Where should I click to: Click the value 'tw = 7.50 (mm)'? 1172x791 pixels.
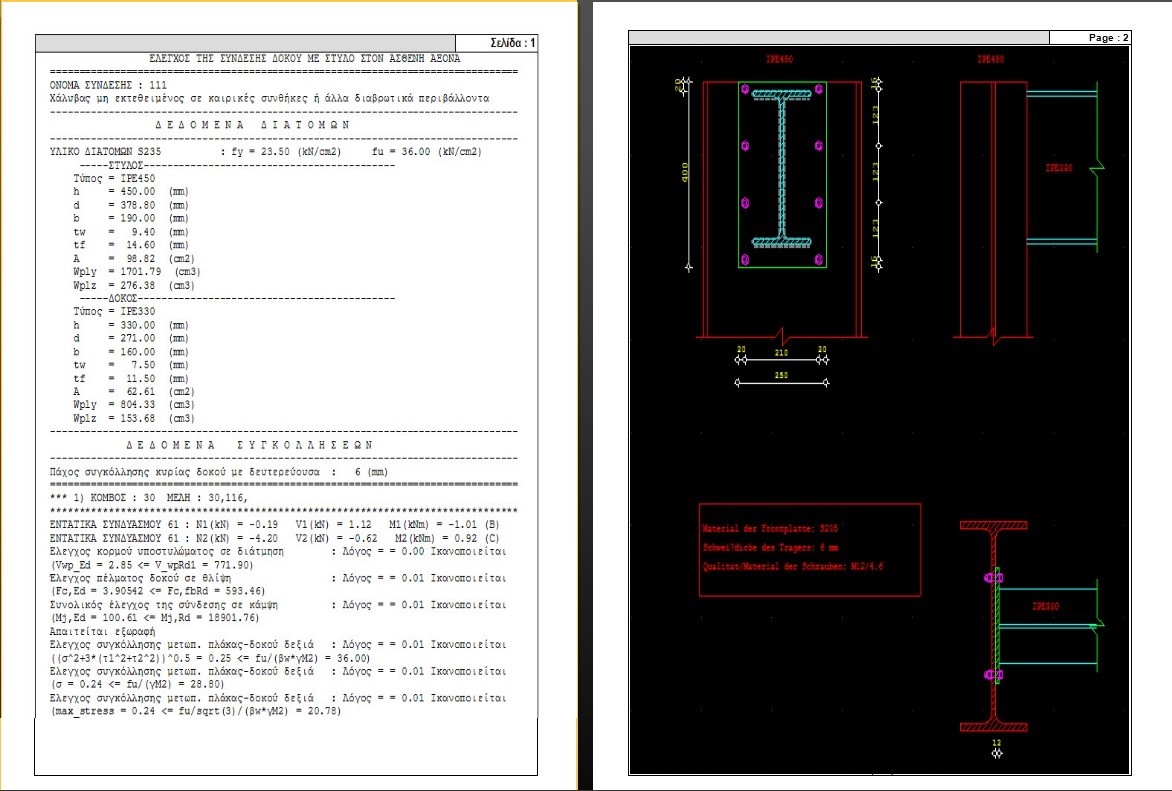pyautogui.click(x=131, y=366)
